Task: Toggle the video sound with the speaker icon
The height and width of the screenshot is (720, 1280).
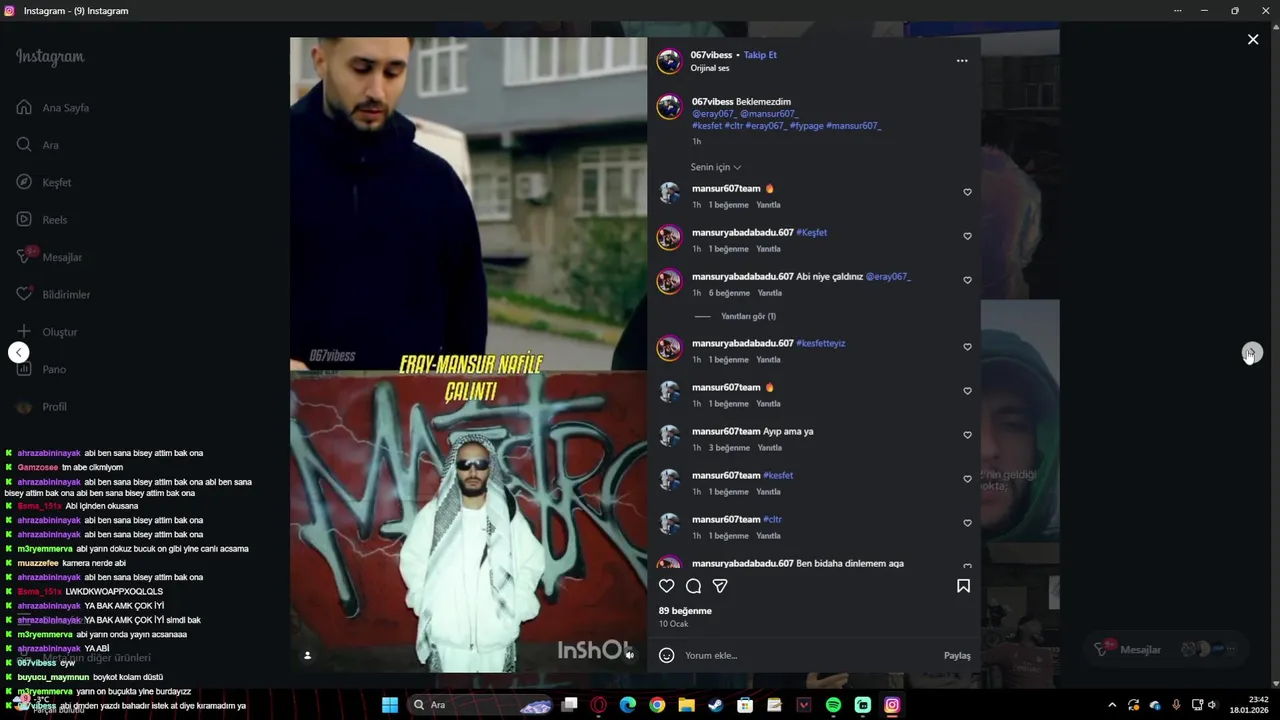Action: pos(629,655)
